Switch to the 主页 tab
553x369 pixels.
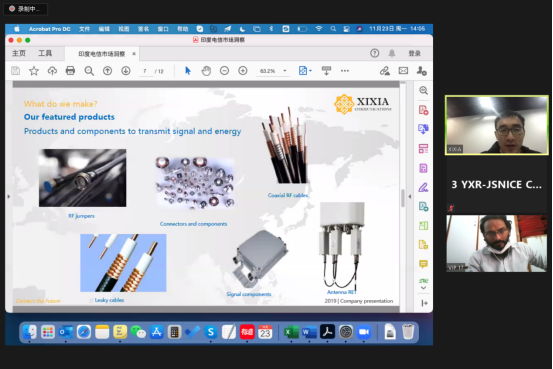coord(19,53)
